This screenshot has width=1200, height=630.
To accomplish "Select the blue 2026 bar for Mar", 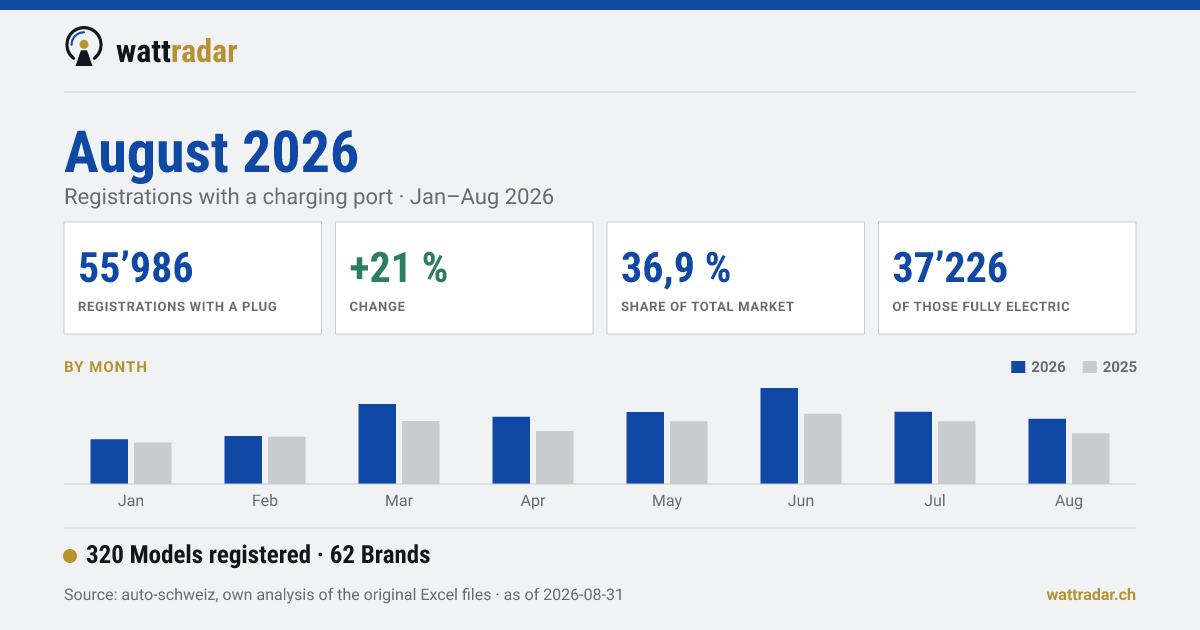I will [x=377, y=444].
